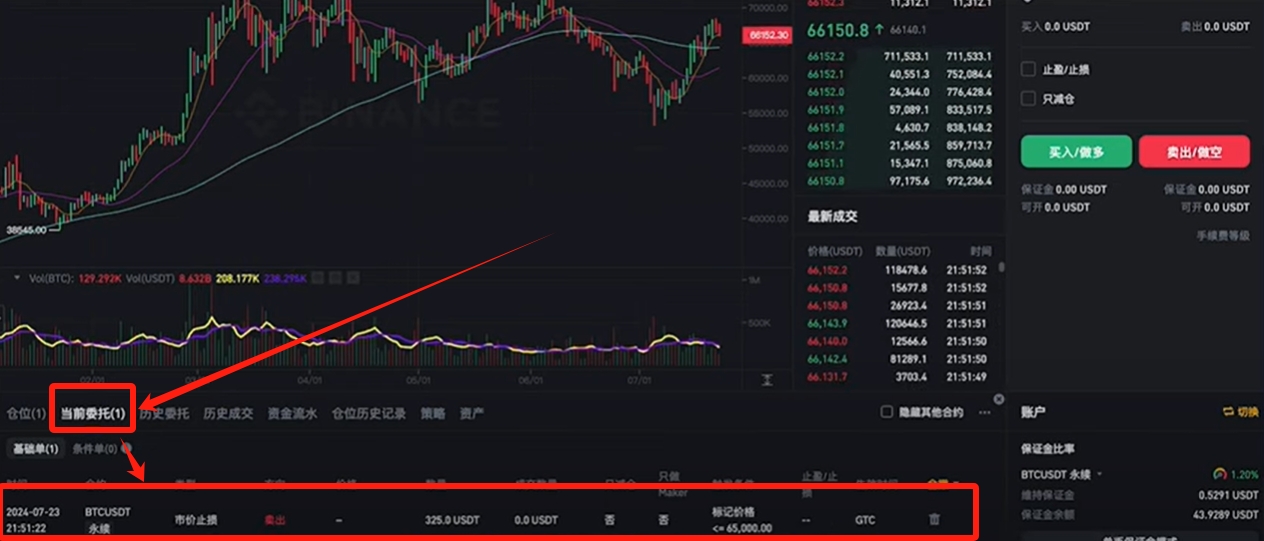
Task: Select the 基础单(1) basic orders sub-tab
Action: click(36, 449)
